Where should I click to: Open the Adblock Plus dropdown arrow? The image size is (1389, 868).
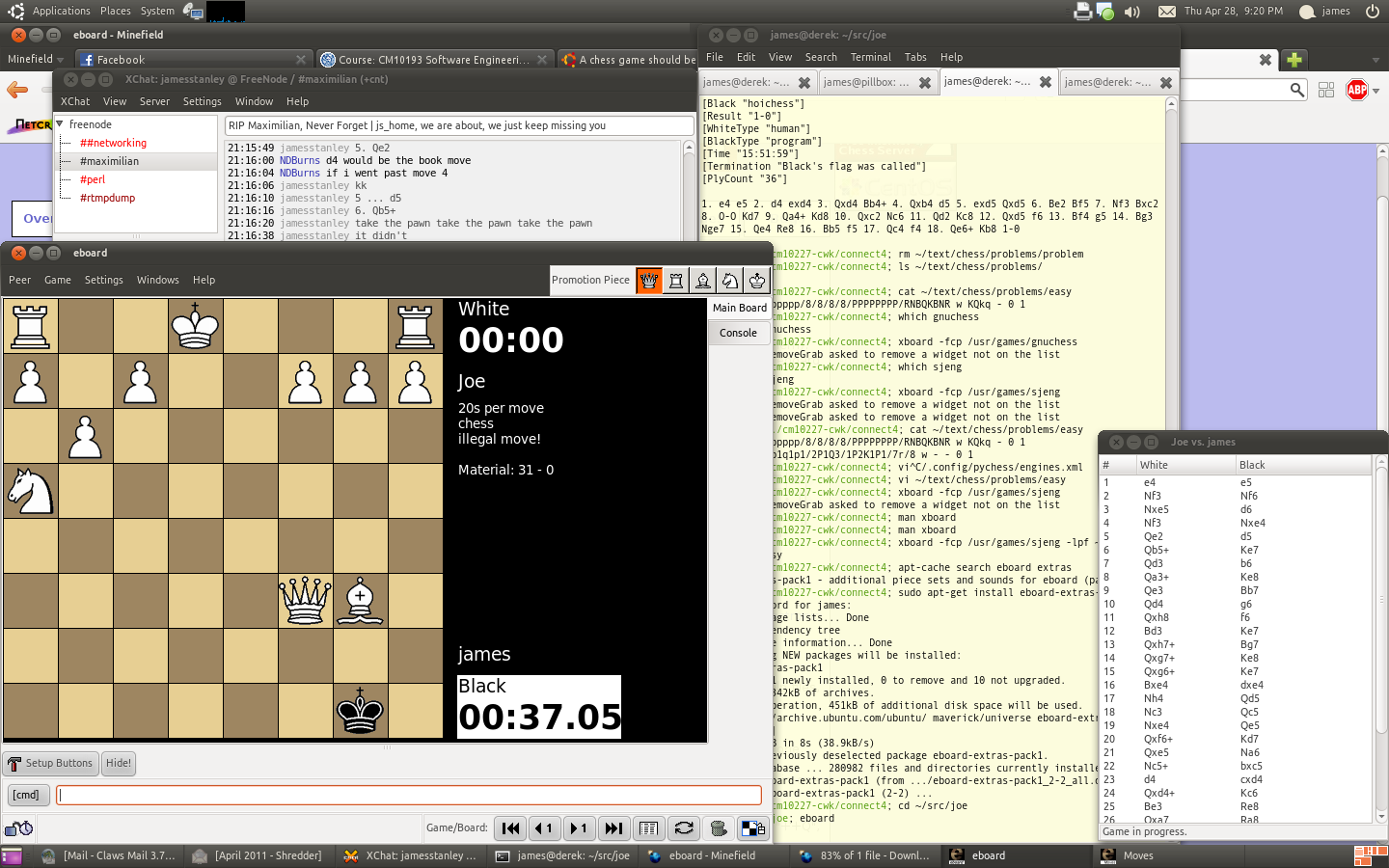click(1376, 91)
